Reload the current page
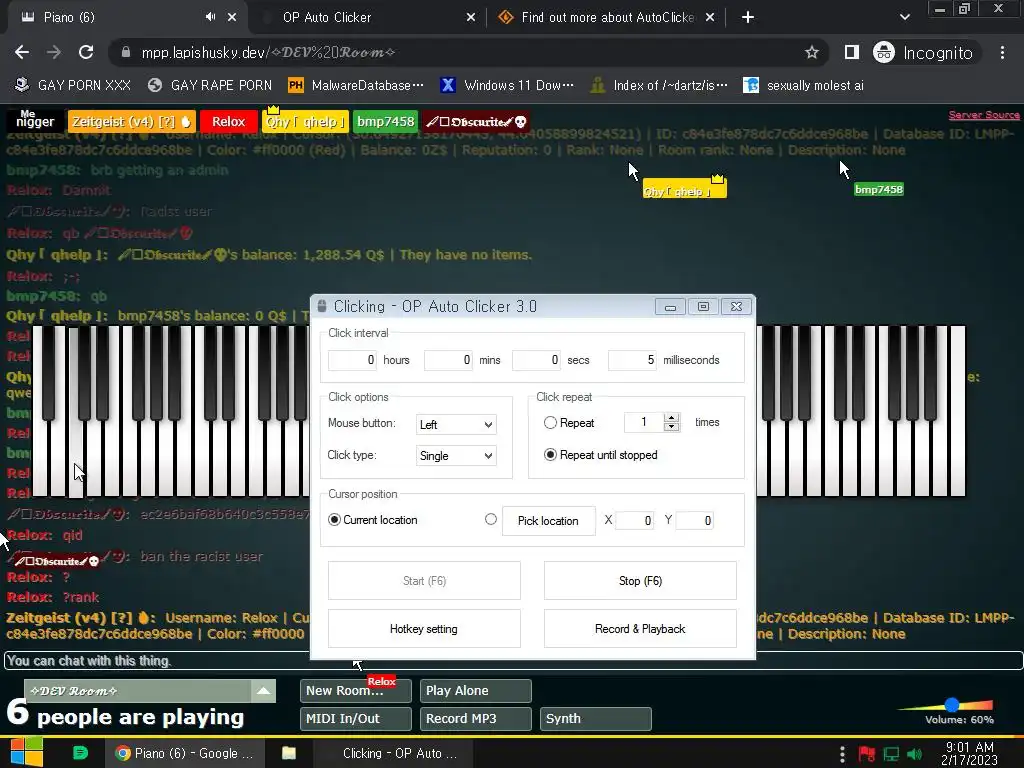This screenshot has width=1024, height=768. coord(86,52)
